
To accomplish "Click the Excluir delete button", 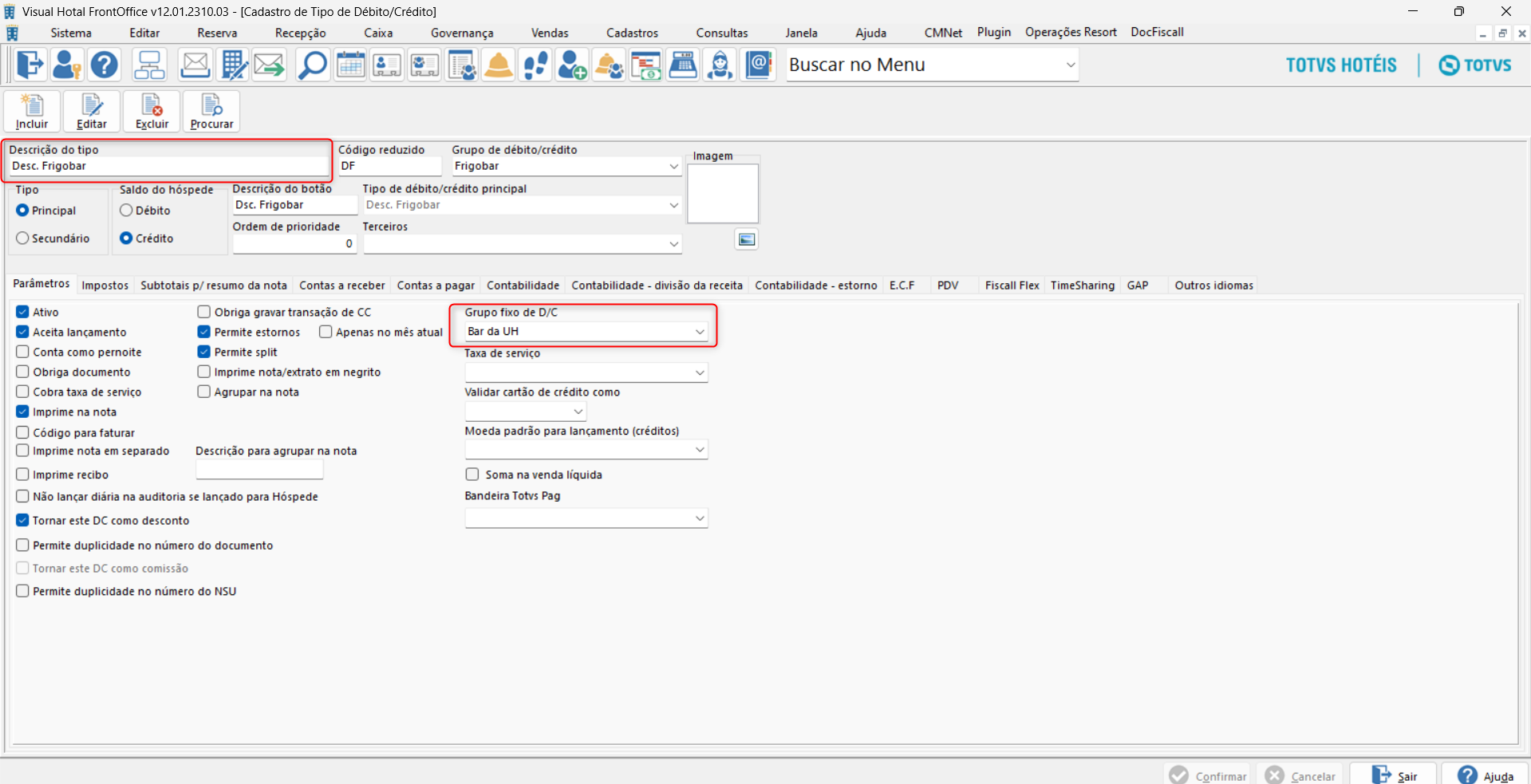I will tap(152, 111).
